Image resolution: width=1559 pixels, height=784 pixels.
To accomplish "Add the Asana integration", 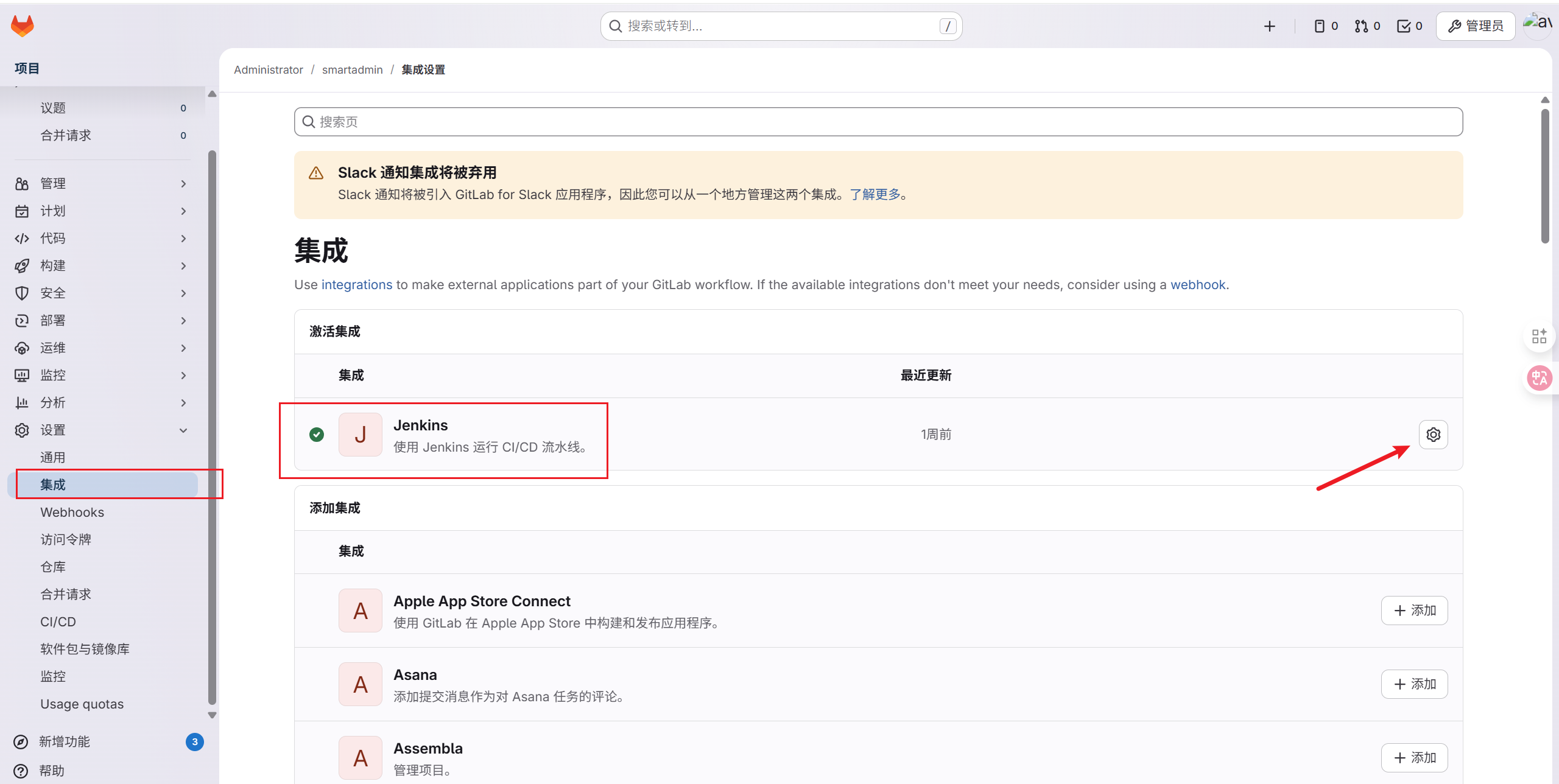I will pos(1414,684).
